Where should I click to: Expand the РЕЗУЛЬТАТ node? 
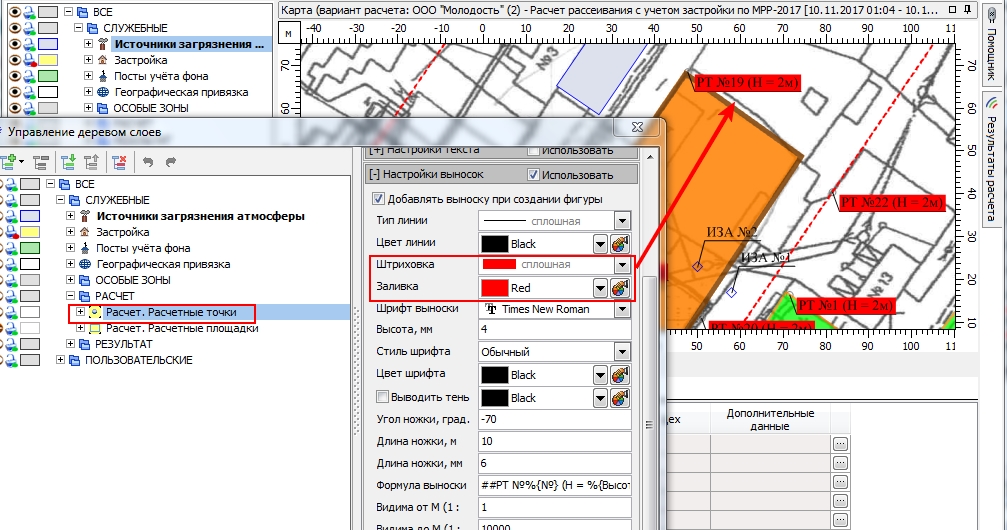pyautogui.click(x=71, y=344)
